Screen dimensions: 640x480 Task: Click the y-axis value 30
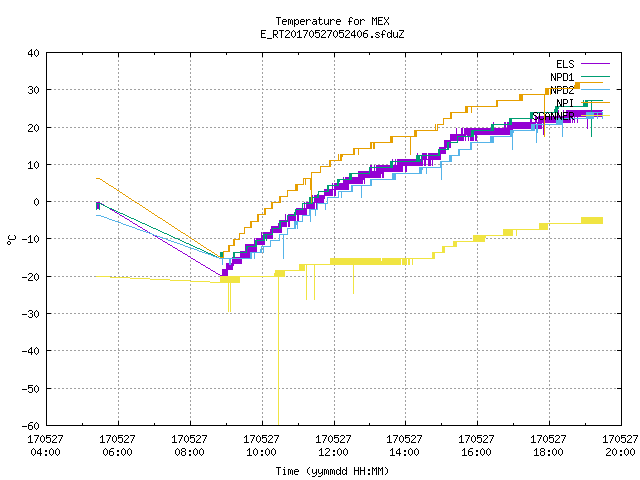click(33, 90)
